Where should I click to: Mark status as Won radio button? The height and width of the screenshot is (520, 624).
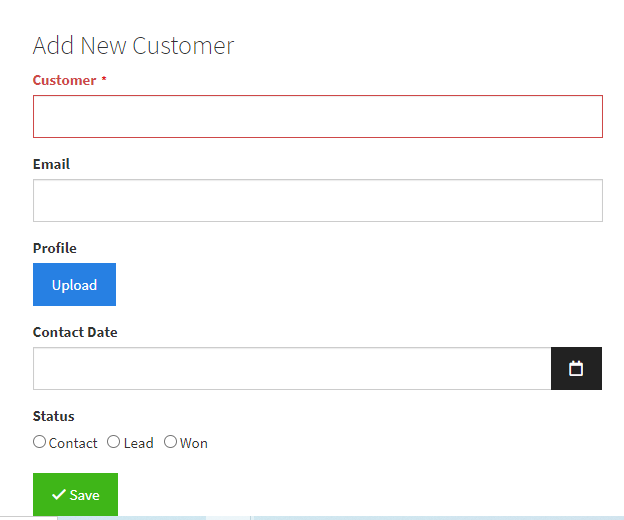(170, 442)
